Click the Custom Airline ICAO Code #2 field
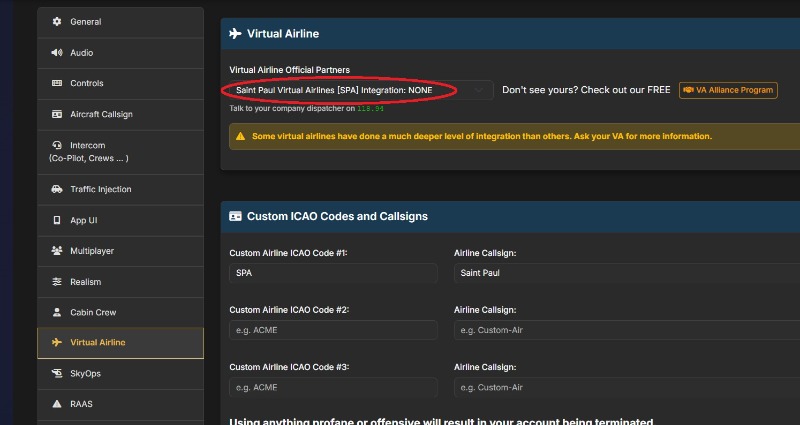The width and height of the screenshot is (800, 425). coord(333,330)
